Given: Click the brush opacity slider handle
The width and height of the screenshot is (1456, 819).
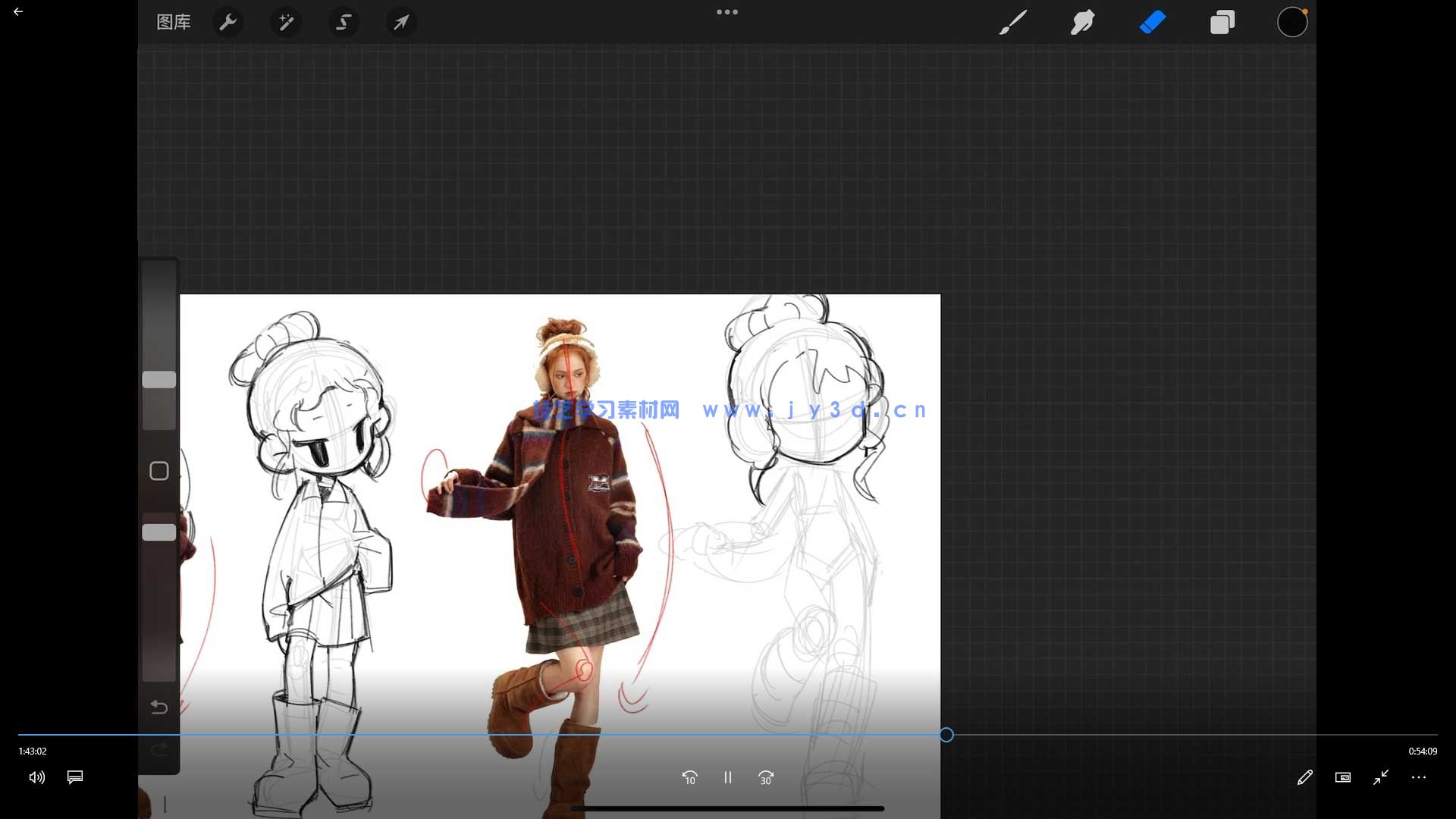Looking at the screenshot, I should tap(159, 532).
